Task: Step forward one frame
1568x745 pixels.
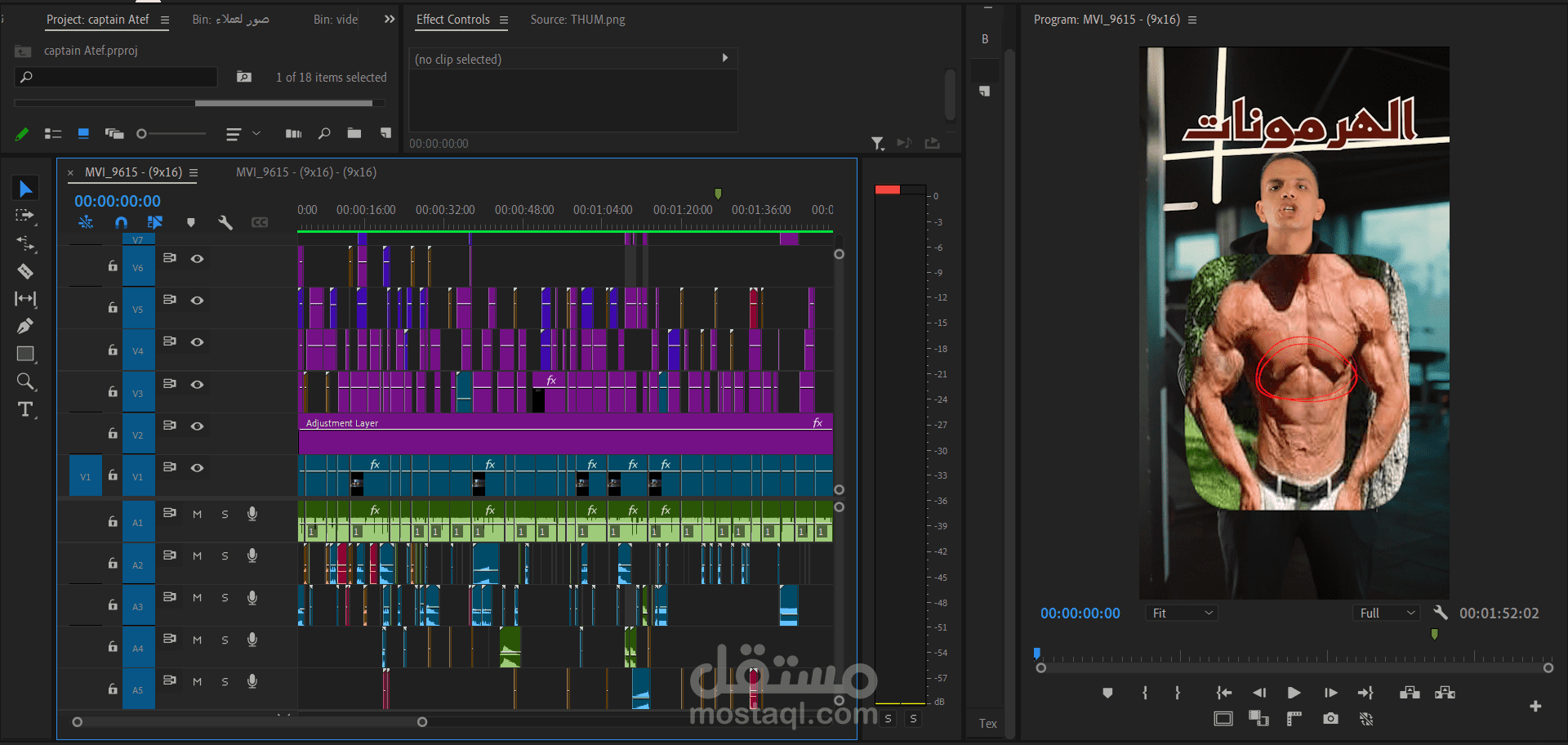Action: [1331, 693]
